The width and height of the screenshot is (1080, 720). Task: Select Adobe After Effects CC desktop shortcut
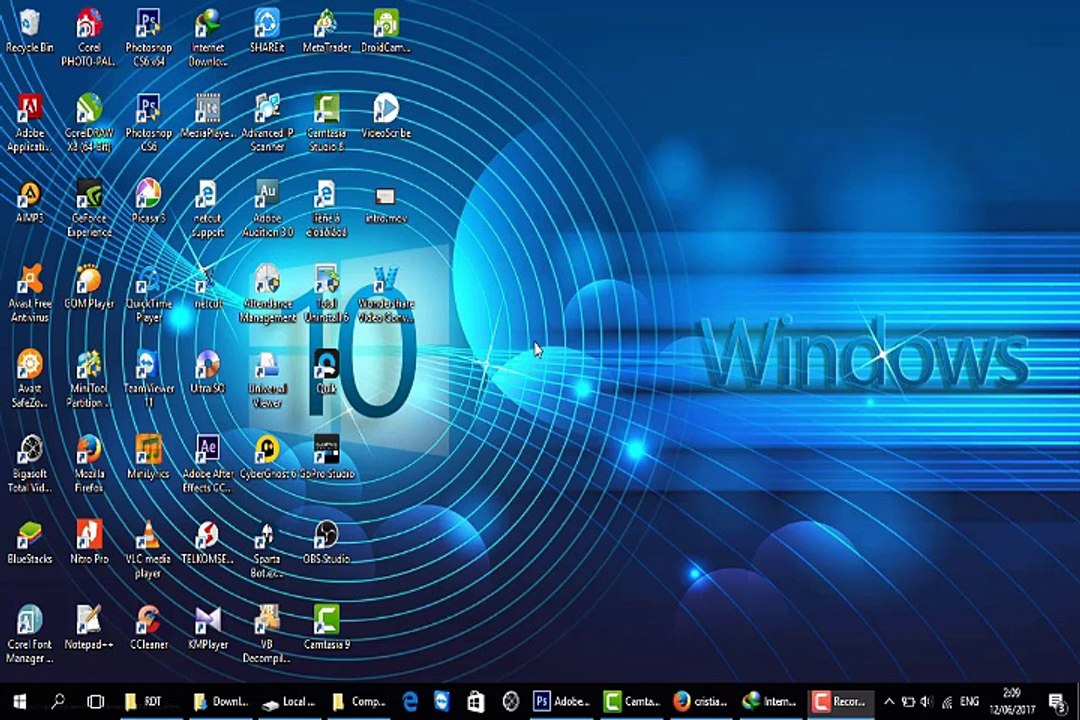point(207,464)
